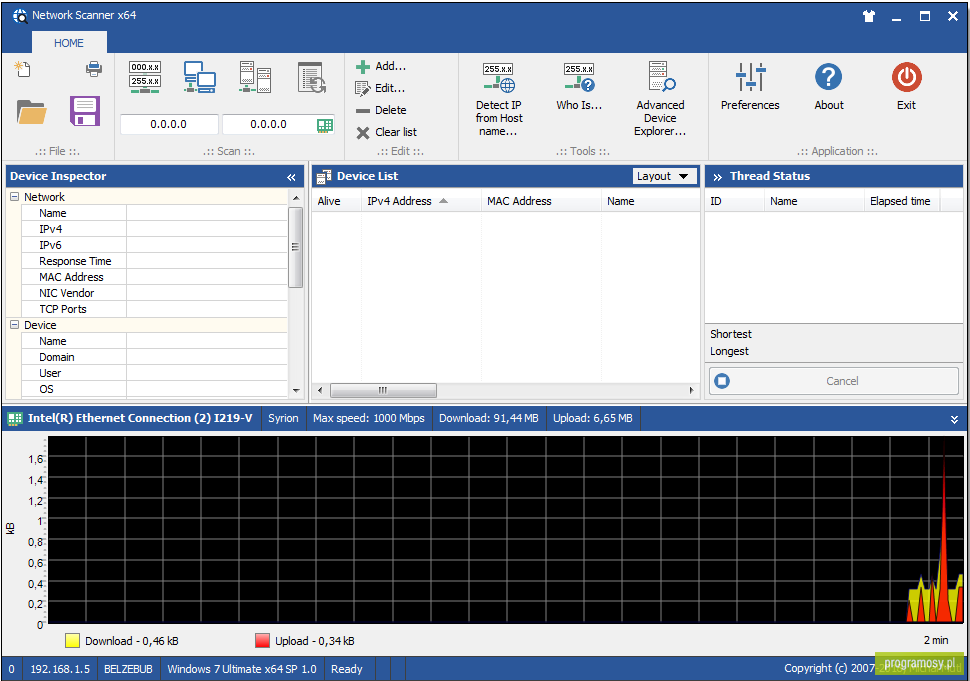Edit the selected device entry
Viewport: 970px width, 681px height.
pos(380,88)
